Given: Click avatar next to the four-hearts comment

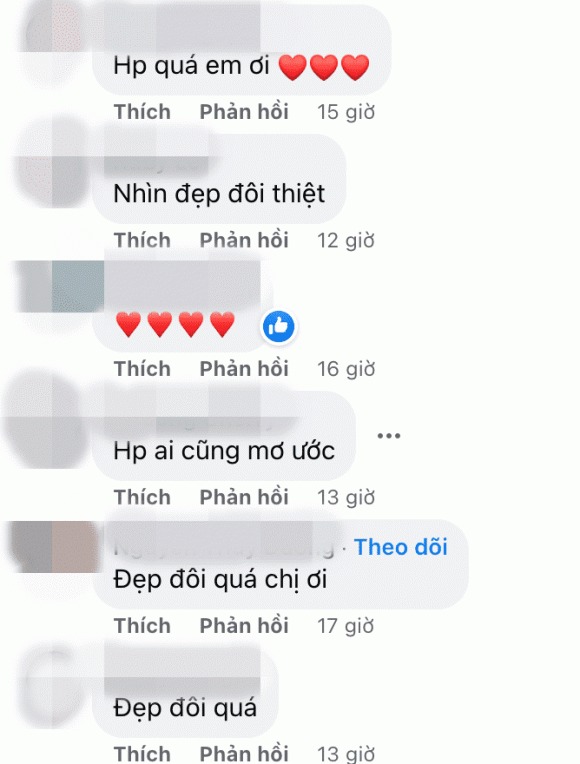Looking at the screenshot, I should click(58, 287).
